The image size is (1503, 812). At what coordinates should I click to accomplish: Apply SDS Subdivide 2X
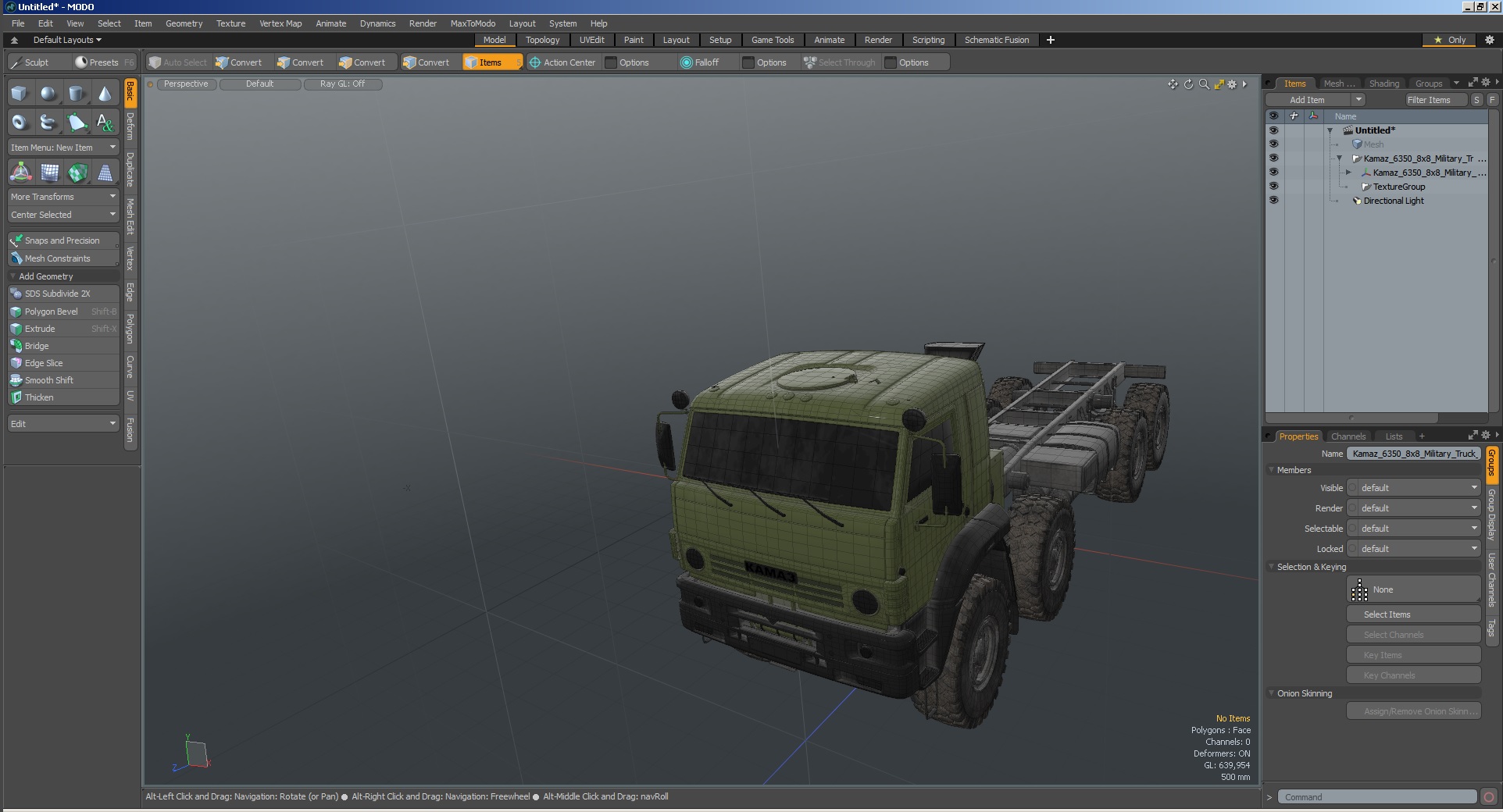point(63,294)
